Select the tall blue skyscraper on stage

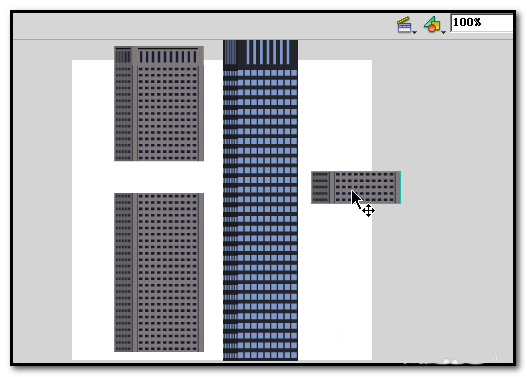[x=260, y=200]
